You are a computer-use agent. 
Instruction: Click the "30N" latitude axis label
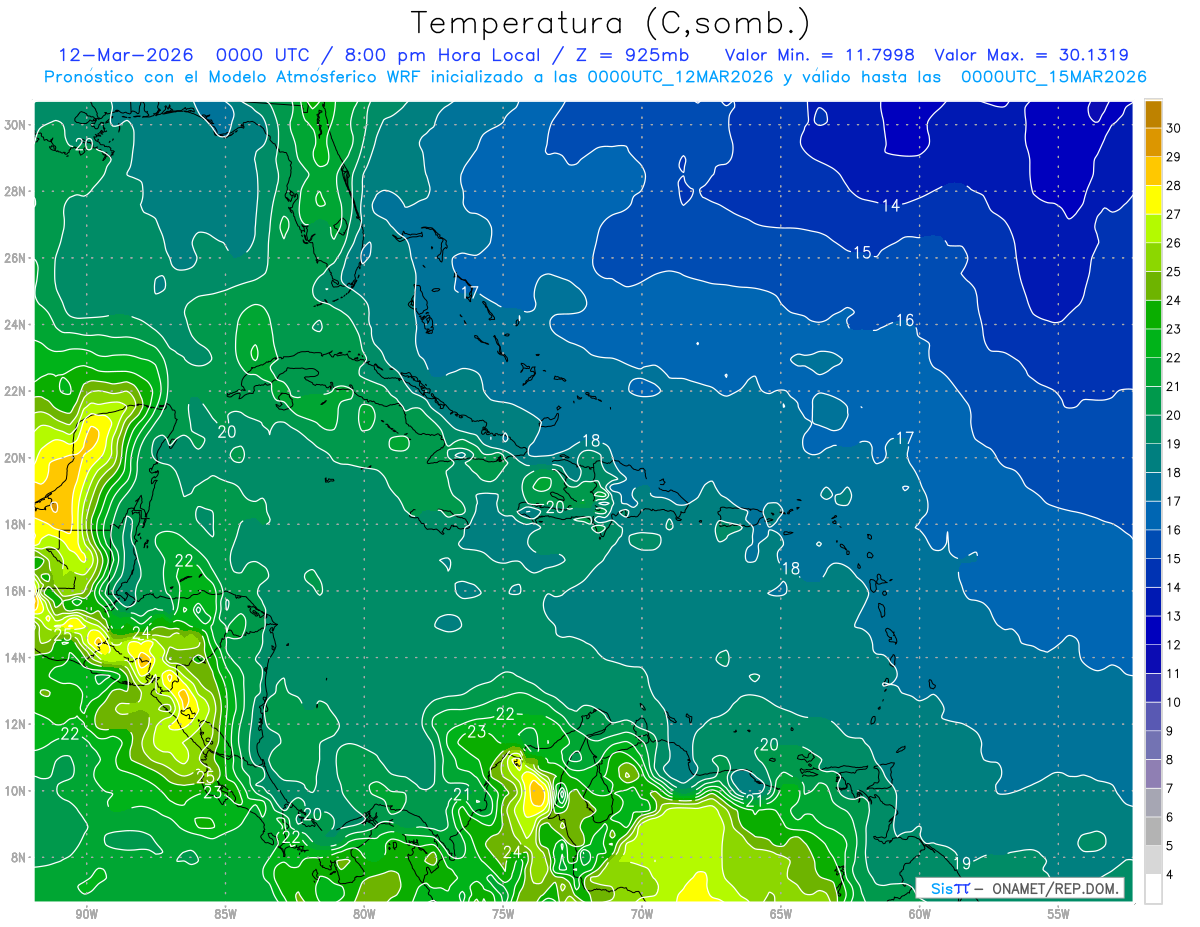click(x=15, y=125)
